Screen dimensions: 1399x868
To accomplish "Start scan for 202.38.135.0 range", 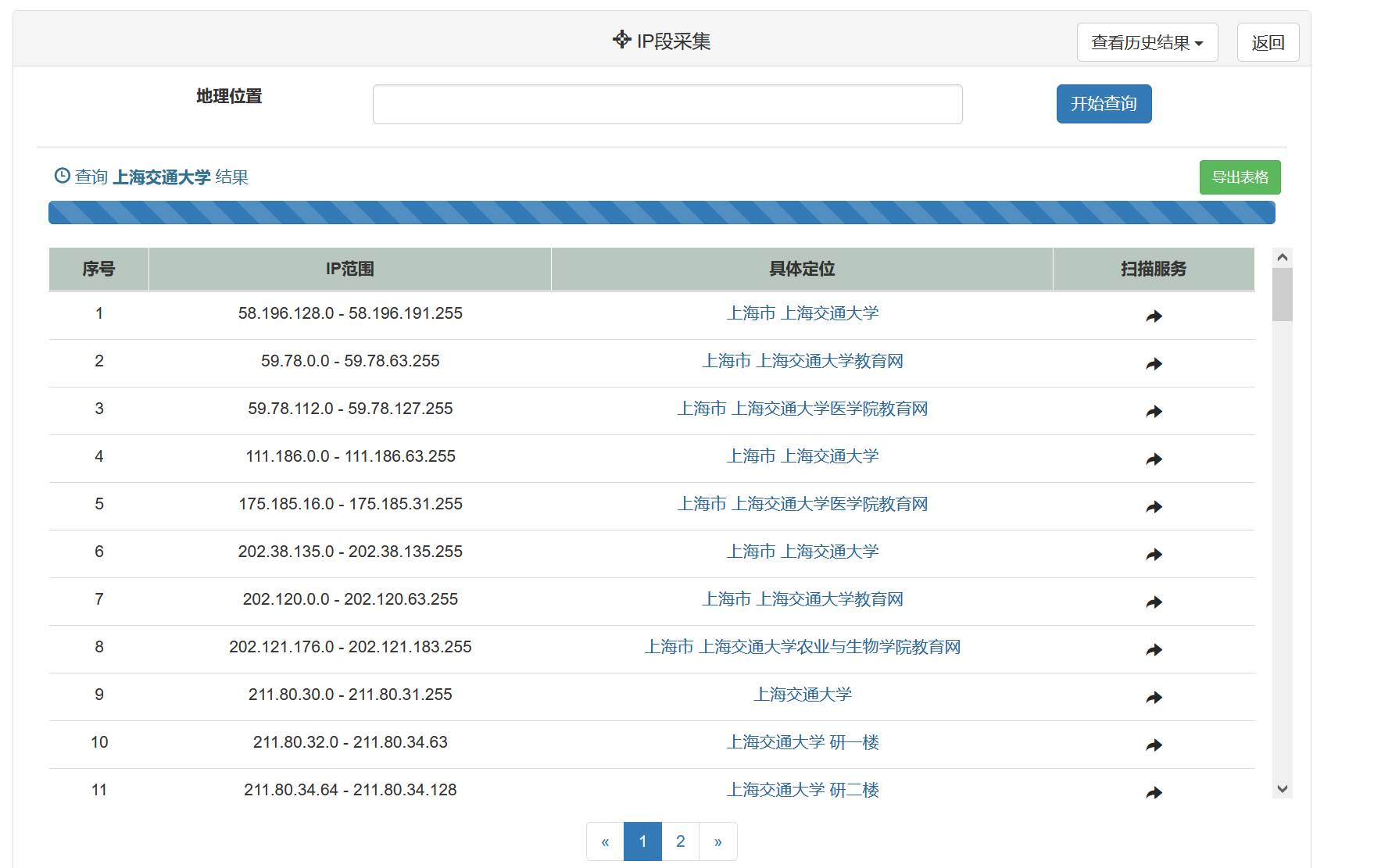I will (1154, 554).
